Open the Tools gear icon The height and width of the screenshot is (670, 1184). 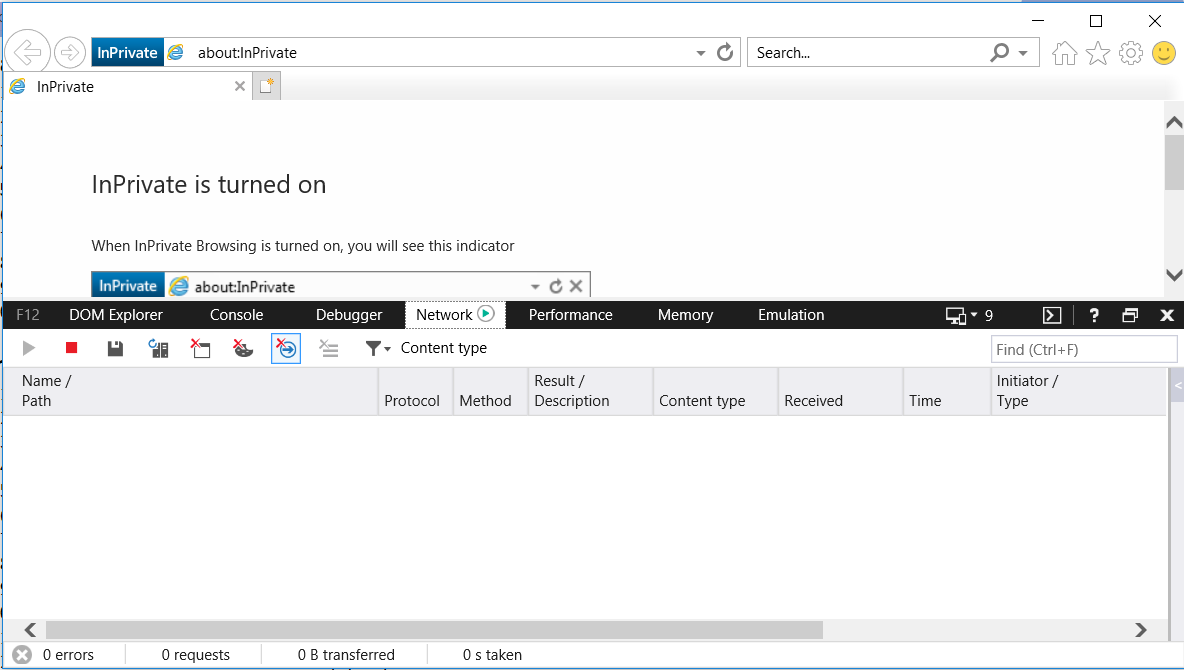[1131, 53]
